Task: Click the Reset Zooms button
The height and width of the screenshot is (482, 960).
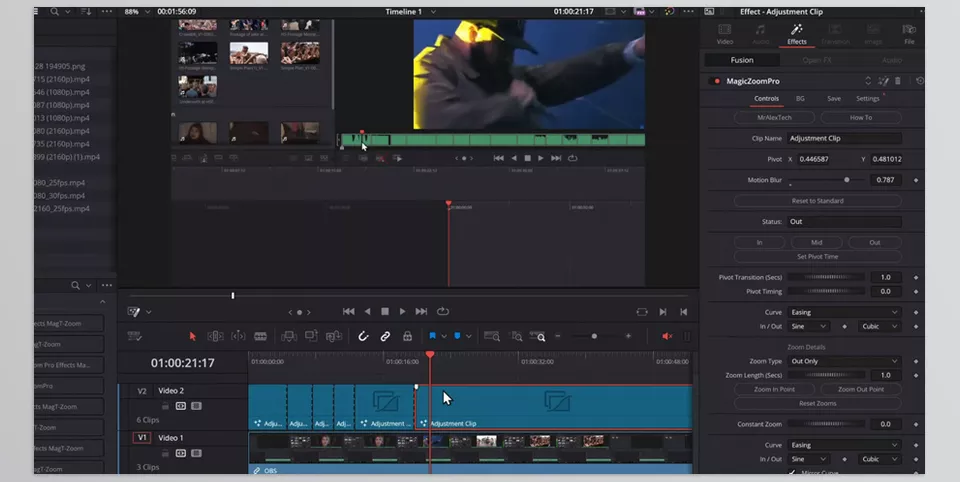Action: [817, 404]
